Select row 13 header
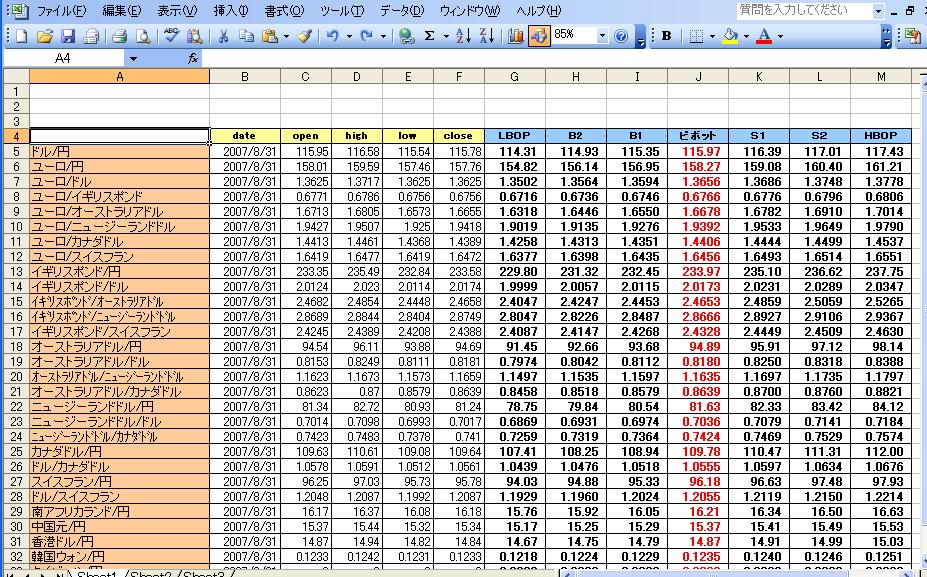 (16, 271)
